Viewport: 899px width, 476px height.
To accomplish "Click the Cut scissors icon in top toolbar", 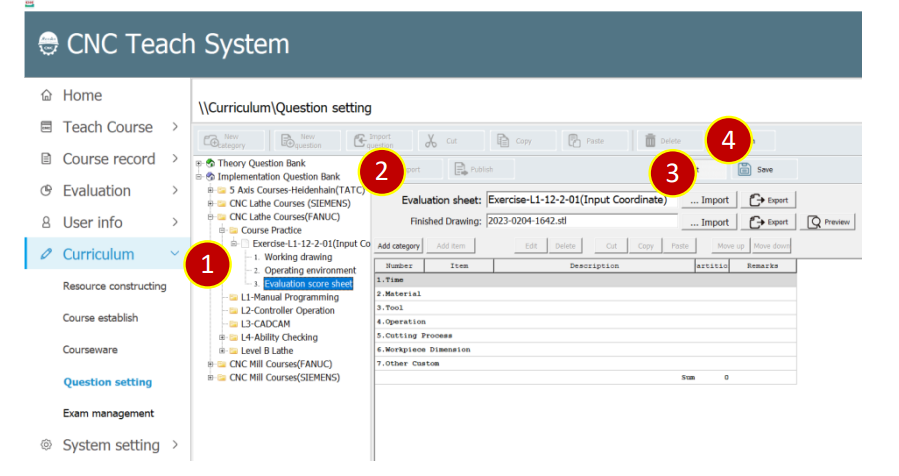I will coord(431,141).
